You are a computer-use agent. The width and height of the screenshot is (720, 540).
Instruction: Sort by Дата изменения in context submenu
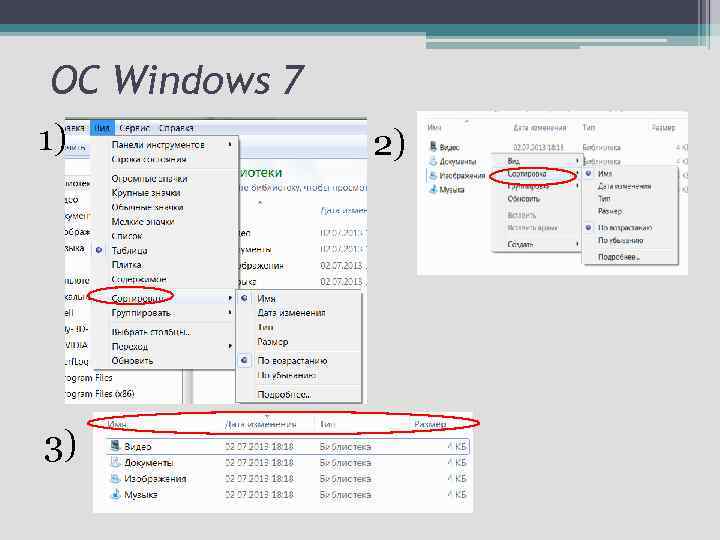(x=624, y=186)
